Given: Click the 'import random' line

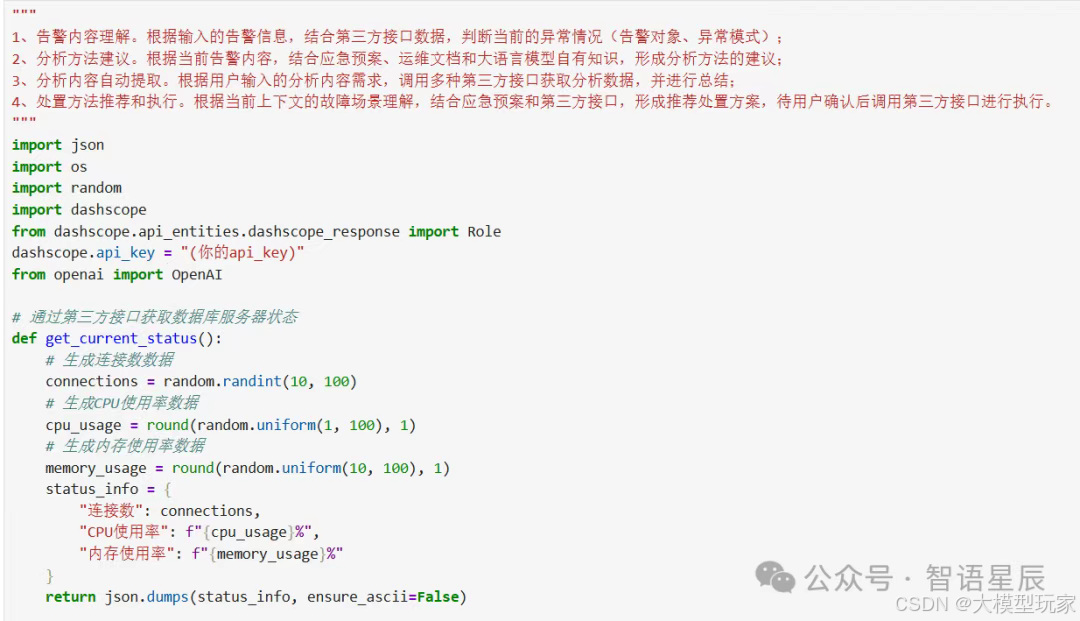Looking at the screenshot, I should (x=67, y=188).
